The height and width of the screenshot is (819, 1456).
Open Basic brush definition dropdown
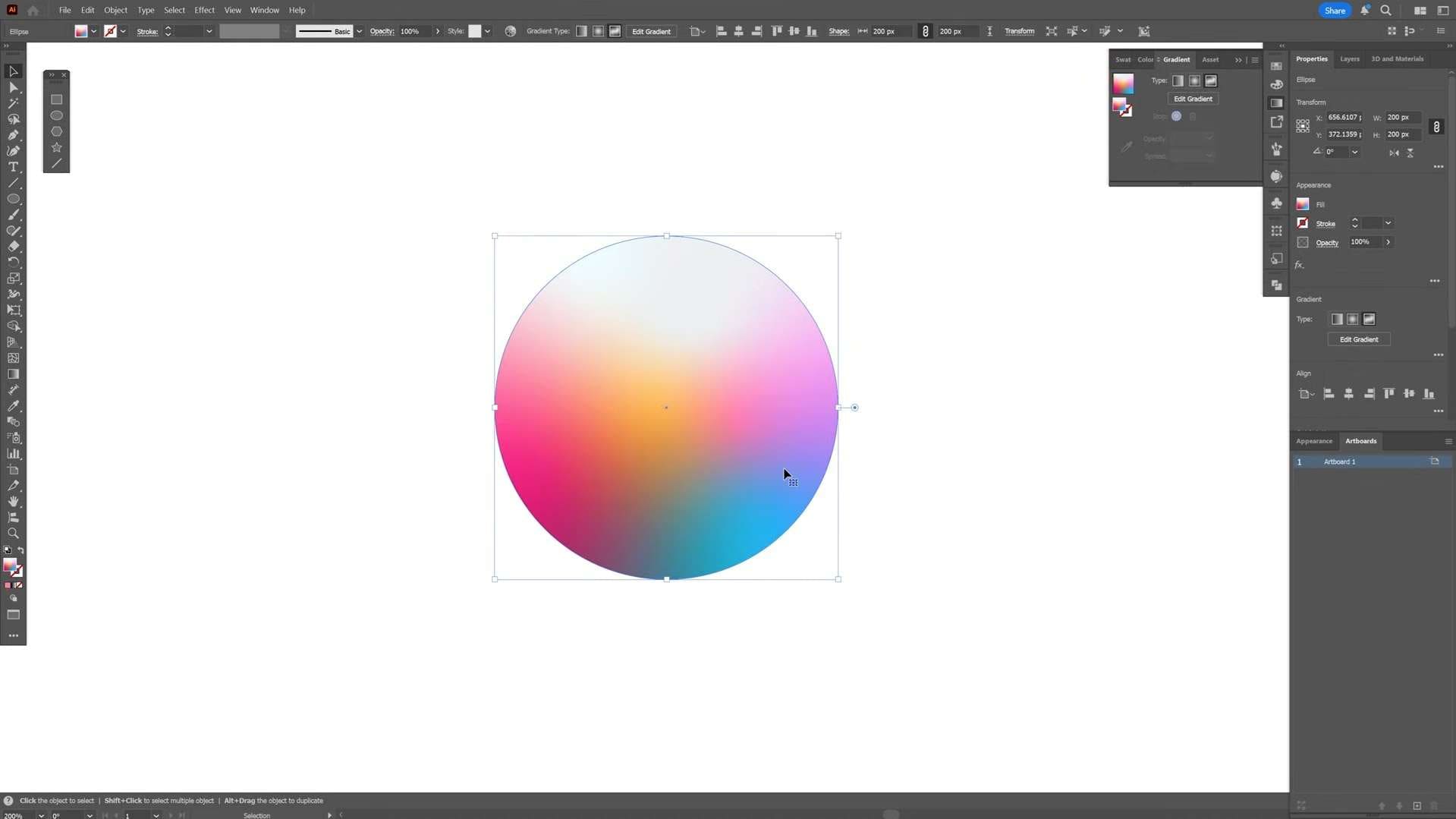359,31
